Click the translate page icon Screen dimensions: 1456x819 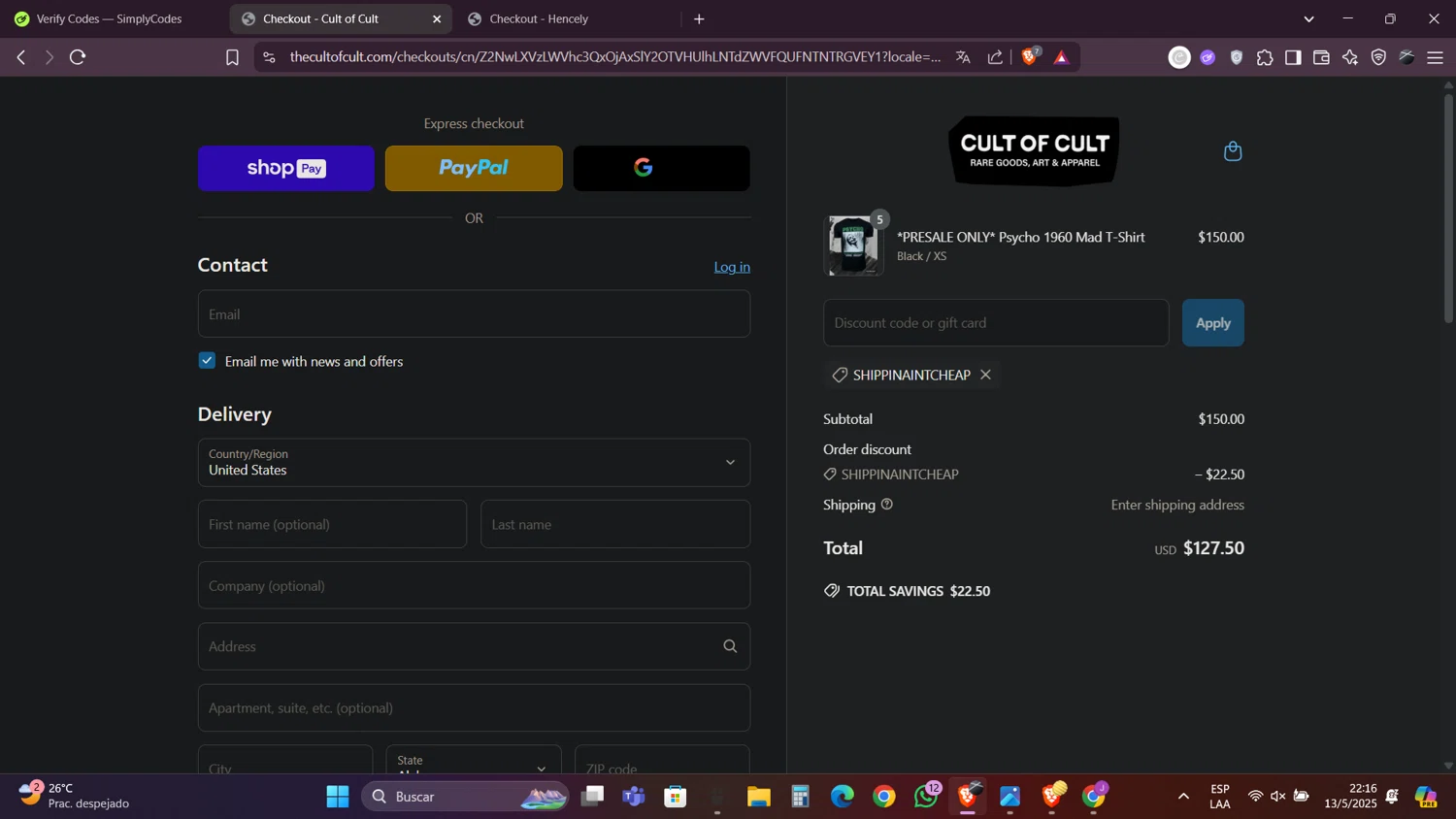click(x=963, y=57)
